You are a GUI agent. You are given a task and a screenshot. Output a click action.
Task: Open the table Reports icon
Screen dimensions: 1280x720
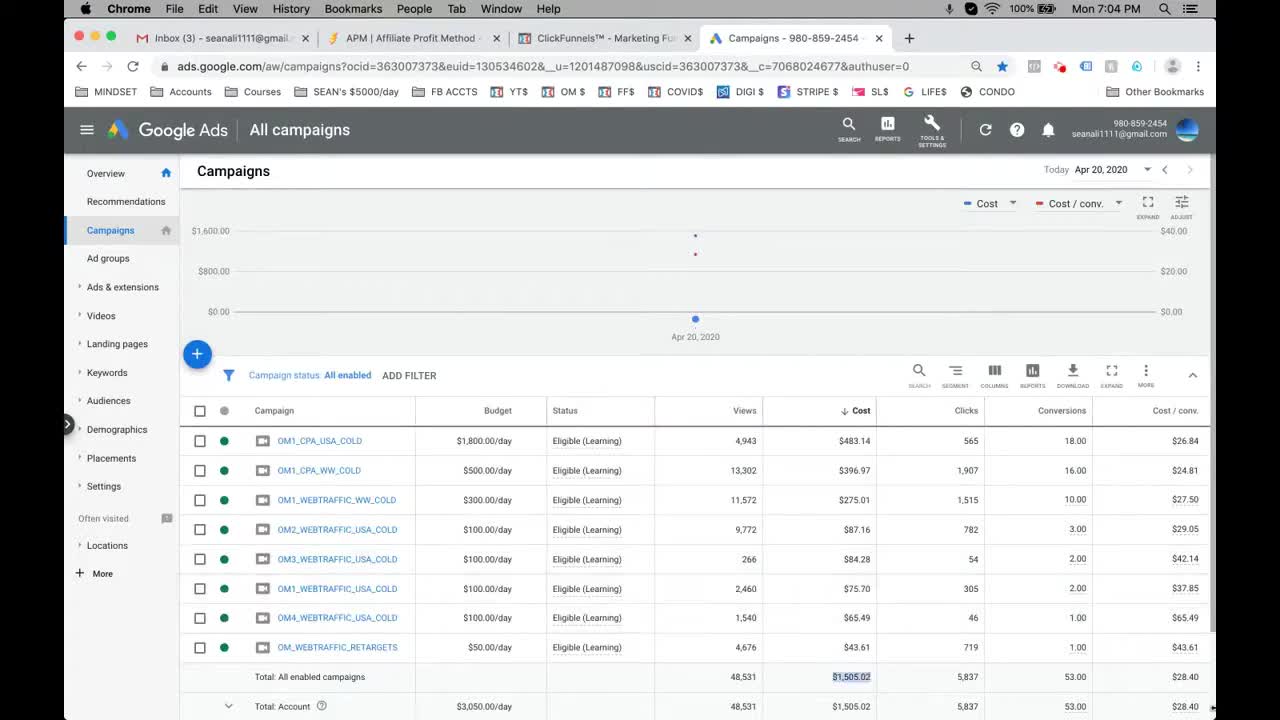click(x=1033, y=371)
